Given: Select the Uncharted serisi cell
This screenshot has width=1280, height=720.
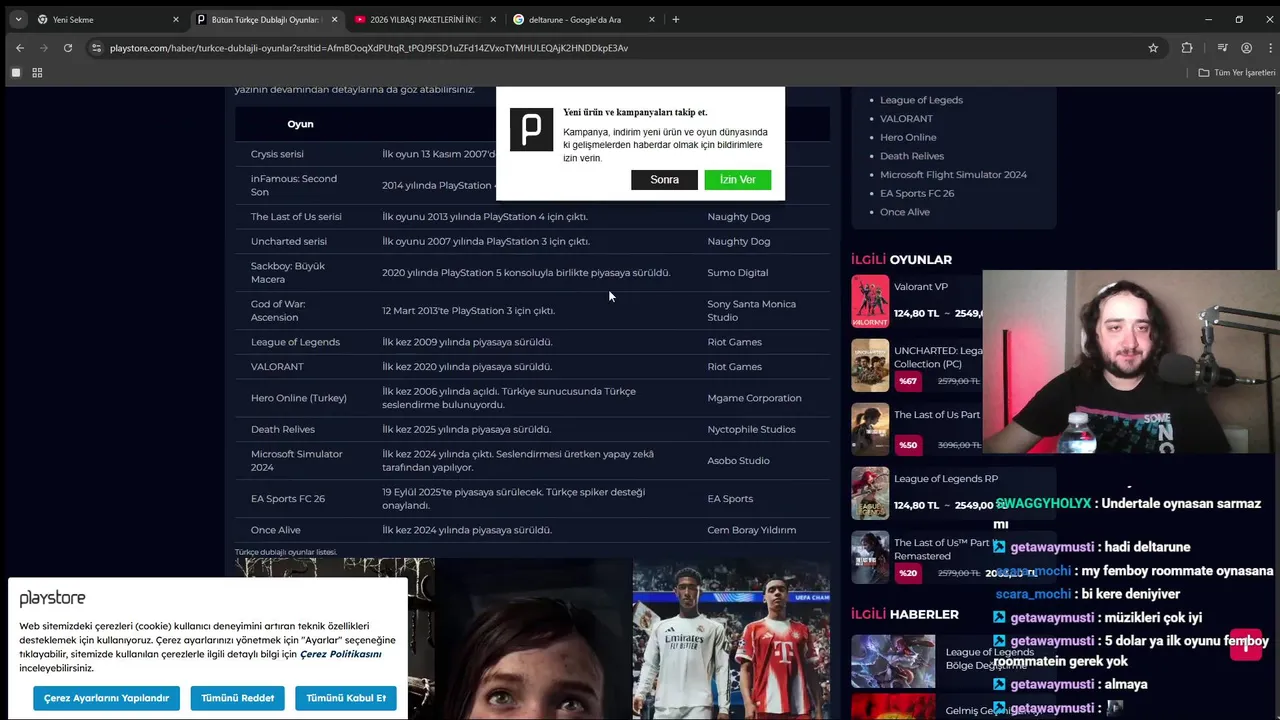Looking at the screenshot, I should coord(288,241).
